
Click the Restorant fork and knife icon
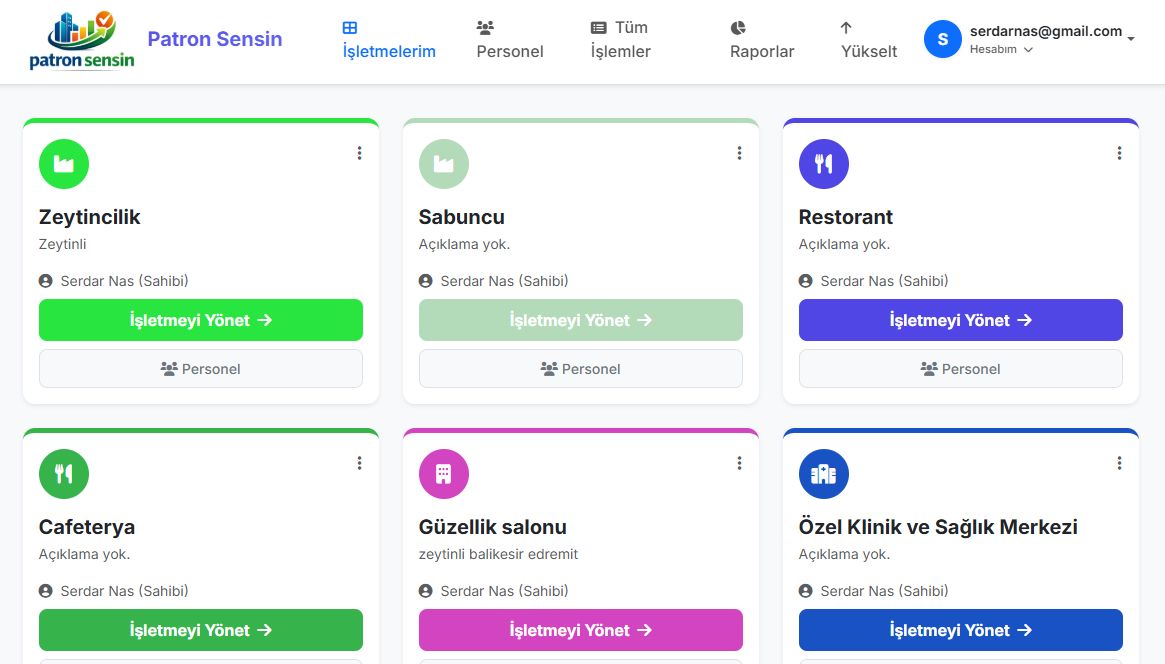point(824,164)
